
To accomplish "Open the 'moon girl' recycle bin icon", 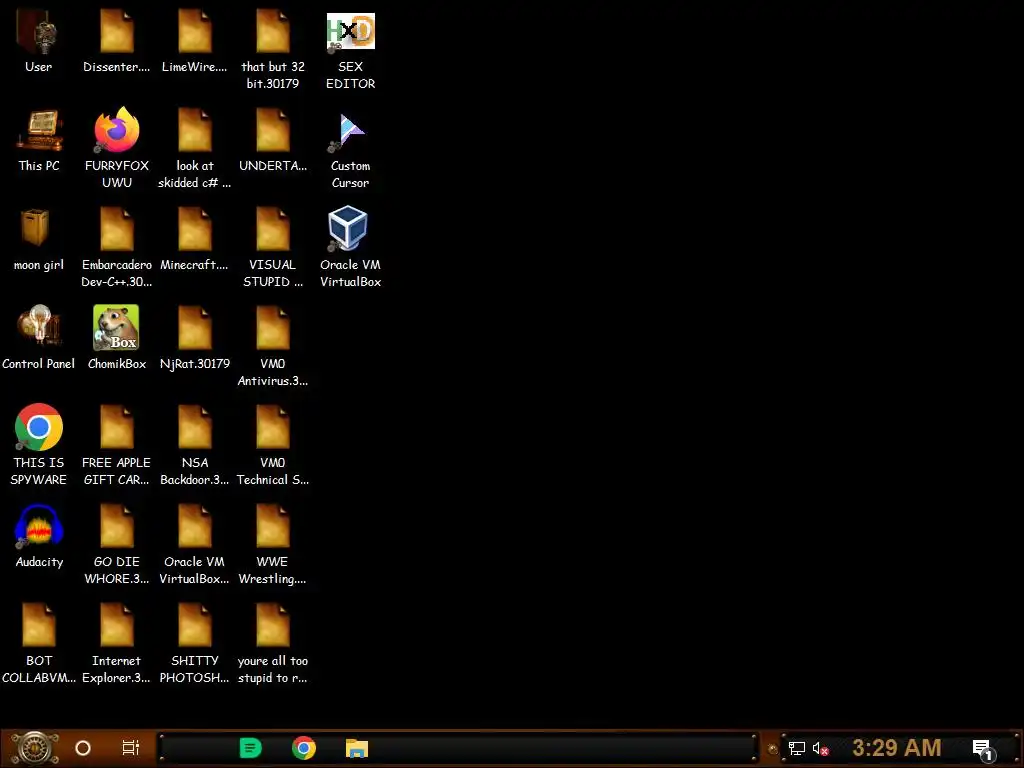I will (39, 239).
